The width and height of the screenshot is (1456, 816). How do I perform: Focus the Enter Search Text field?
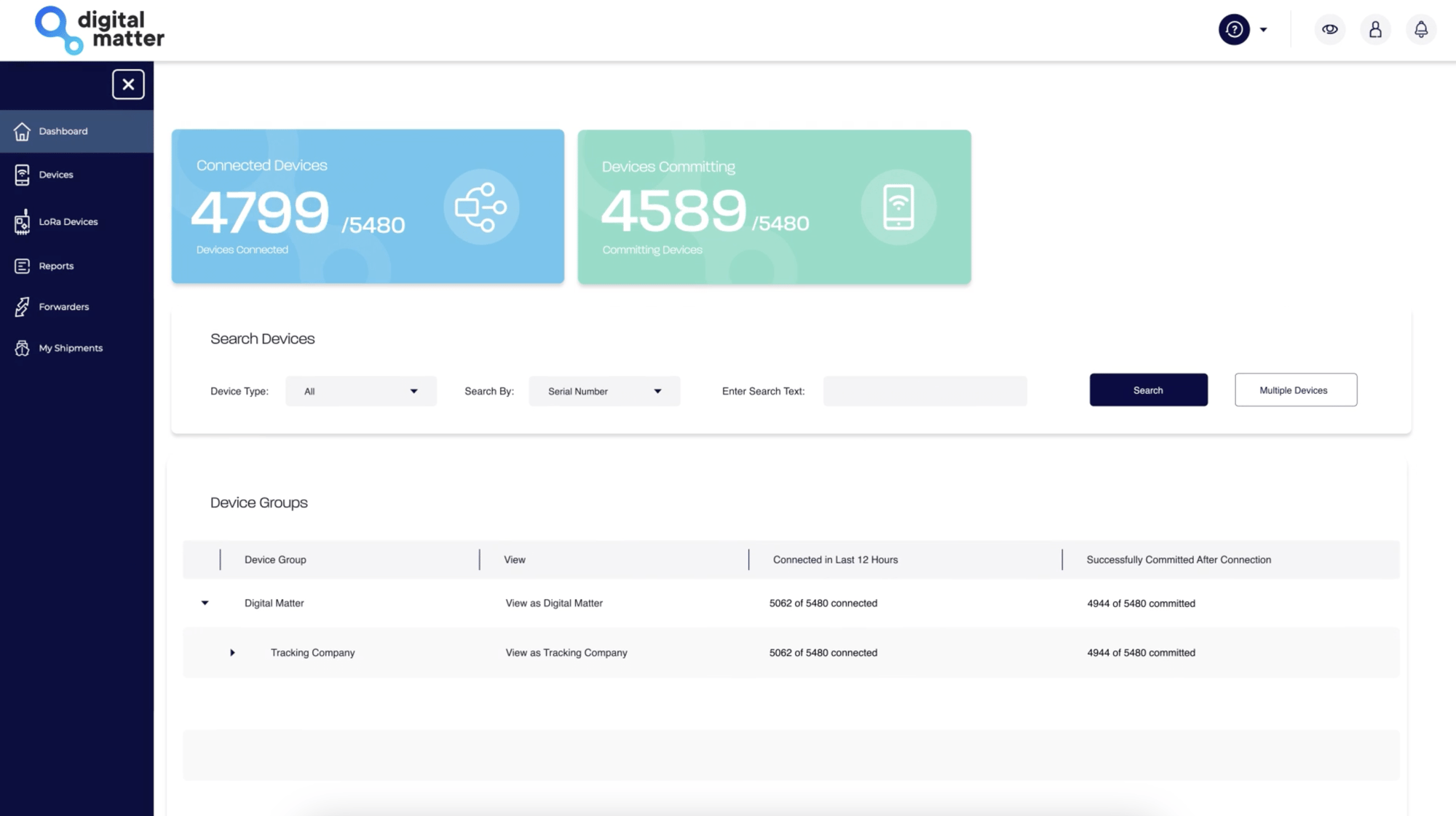(x=925, y=391)
